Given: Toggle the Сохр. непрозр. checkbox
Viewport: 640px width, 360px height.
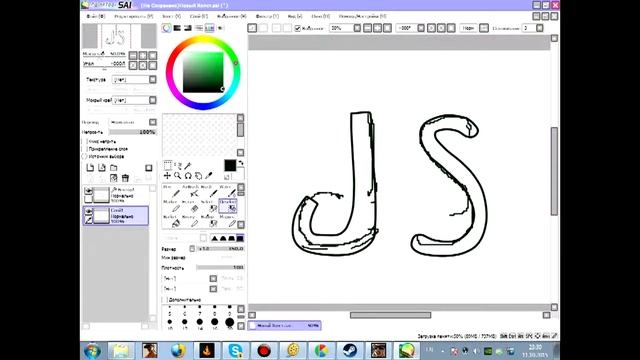Looking at the screenshot, I should click(84, 141).
